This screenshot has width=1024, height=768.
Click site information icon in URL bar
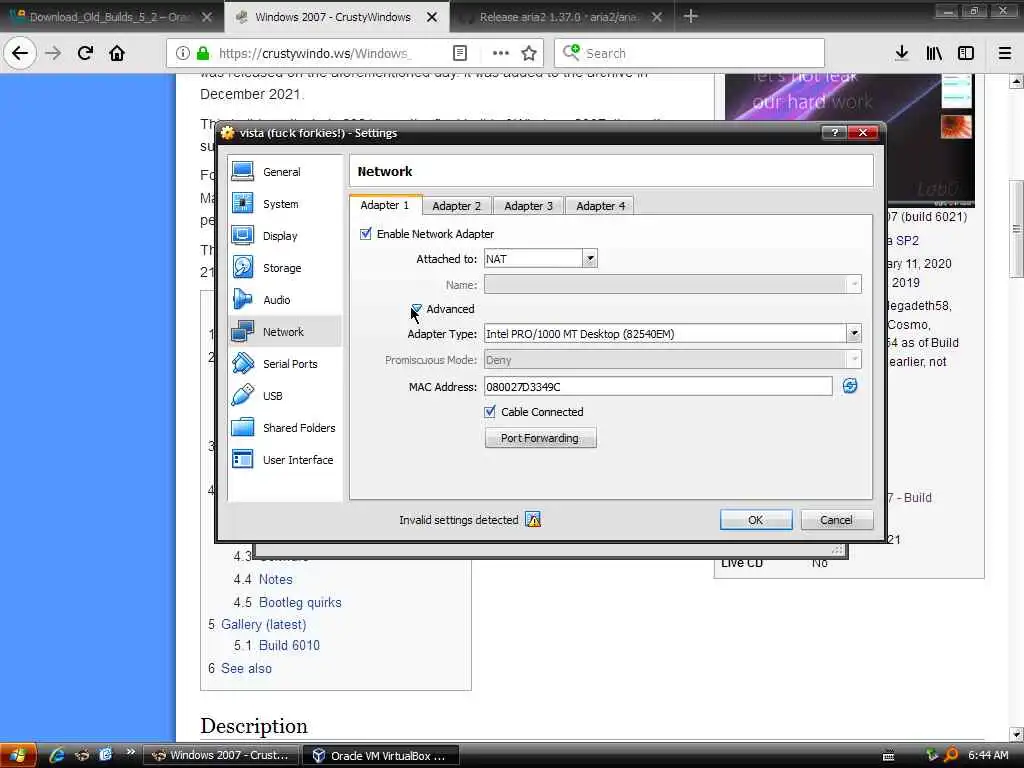[x=183, y=53]
